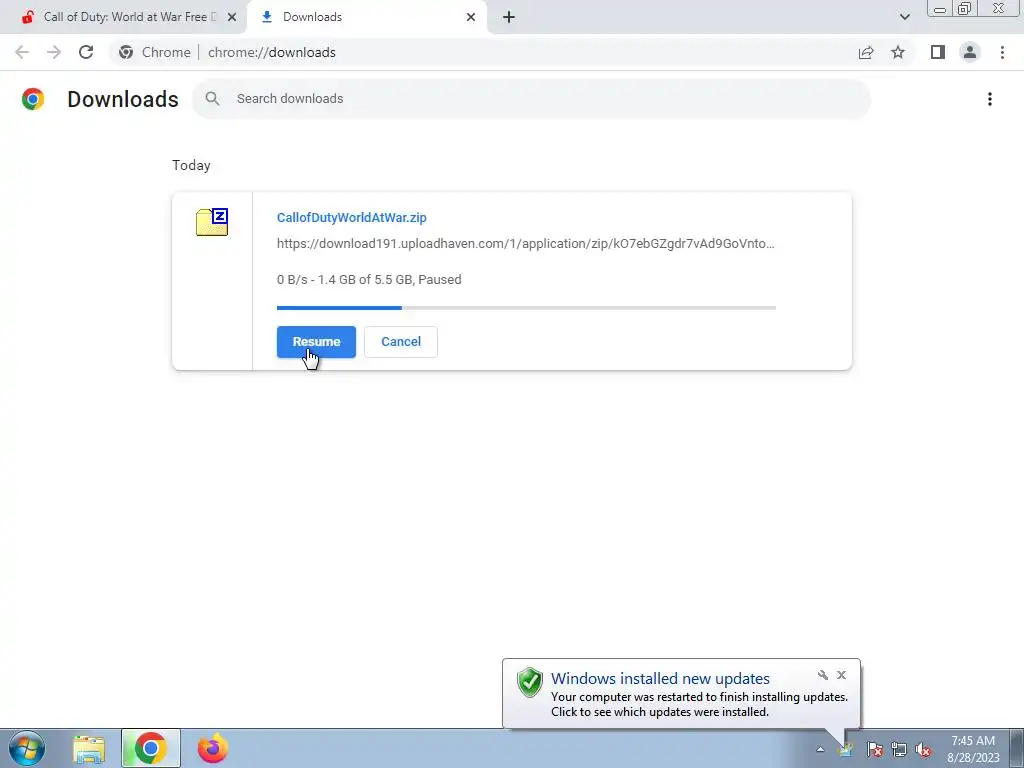Restore down the Chrome window
This screenshot has width=1024, height=768.
point(964,8)
